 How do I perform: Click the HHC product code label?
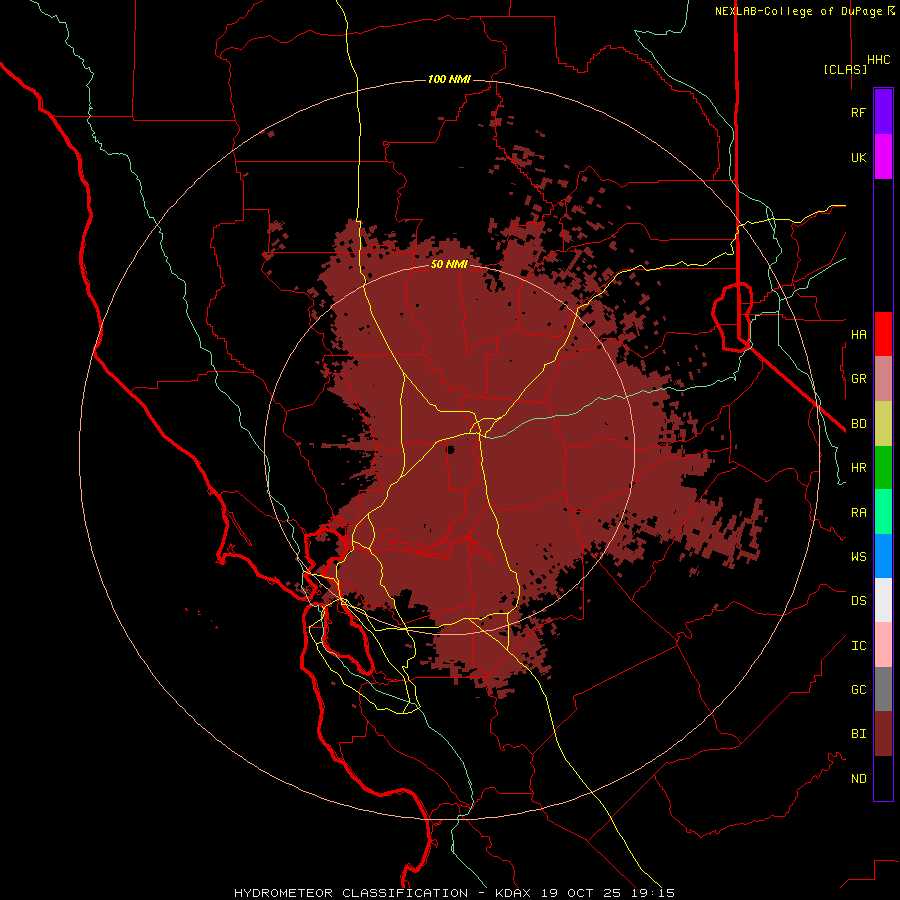coord(878,60)
